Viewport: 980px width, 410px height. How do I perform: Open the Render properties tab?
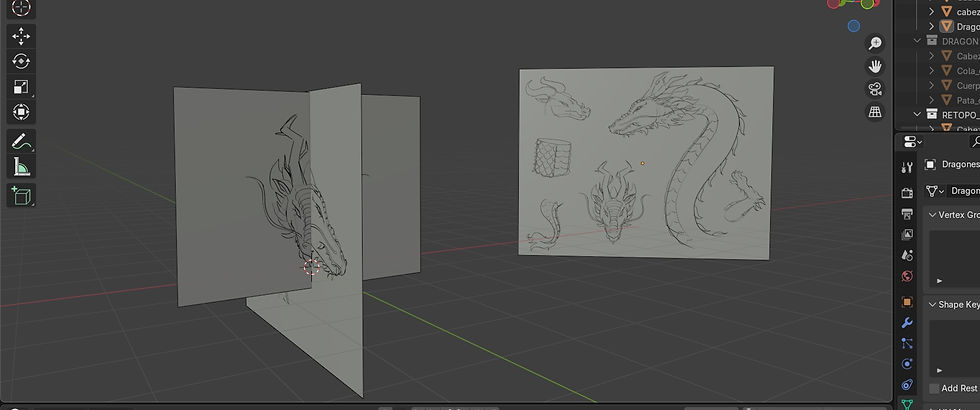coord(907,193)
